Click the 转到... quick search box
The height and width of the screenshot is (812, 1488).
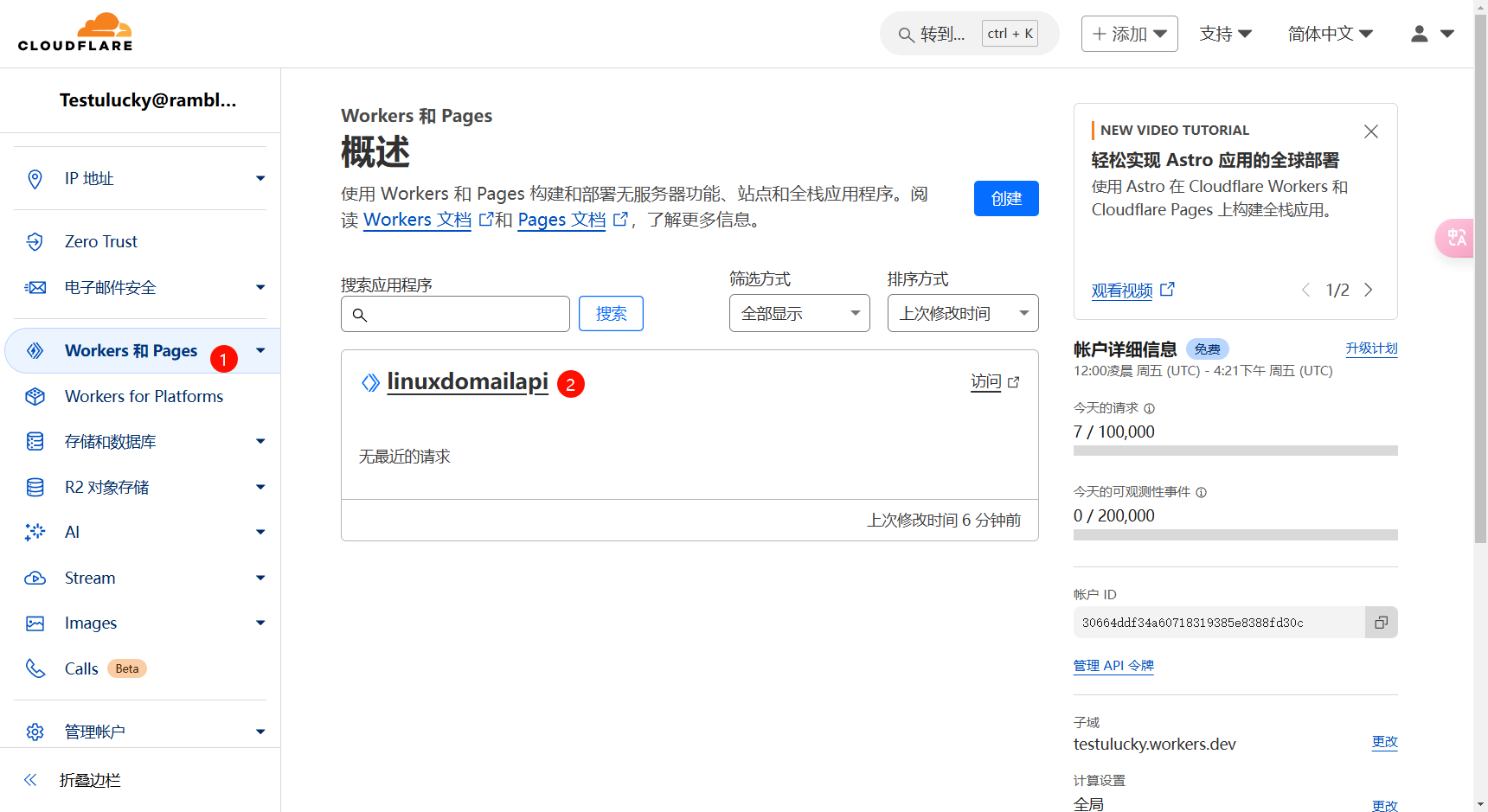point(969,34)
